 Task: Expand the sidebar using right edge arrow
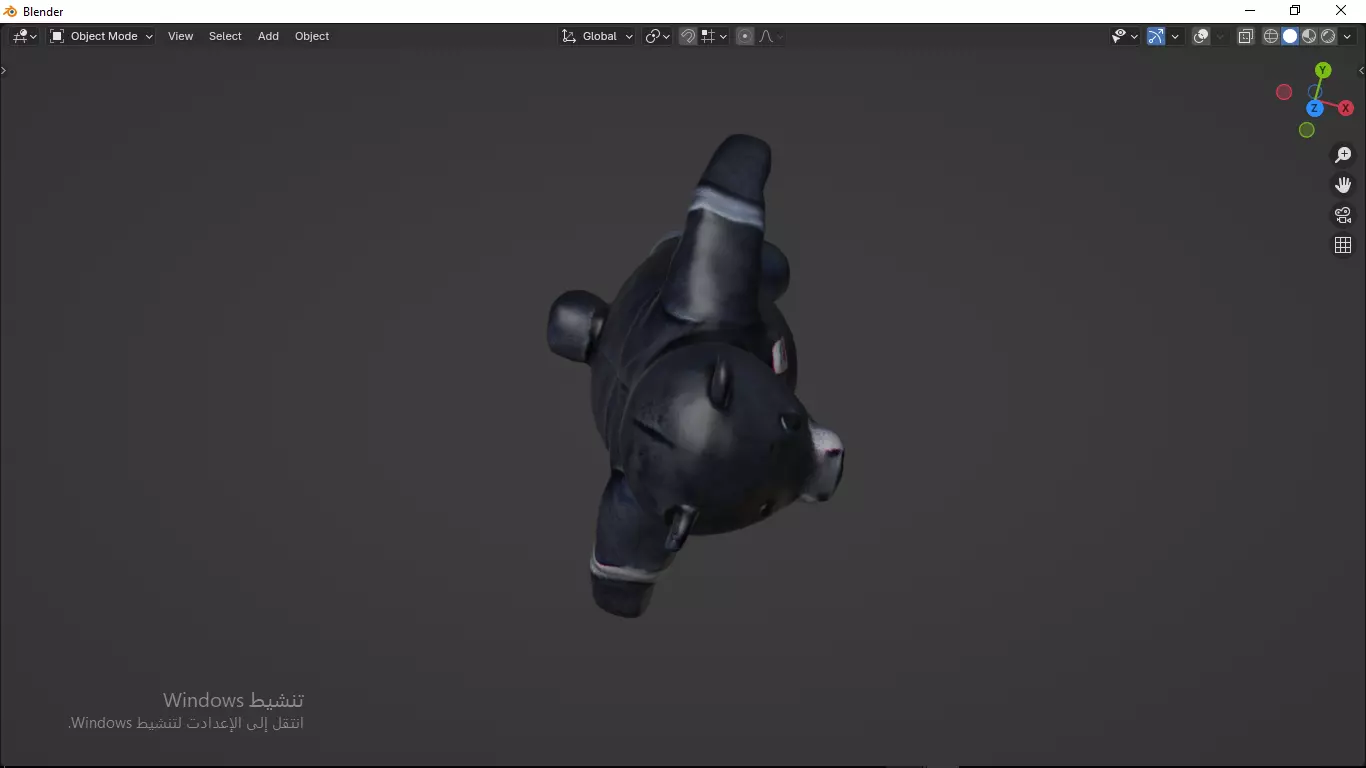[x=1361, y=71]
